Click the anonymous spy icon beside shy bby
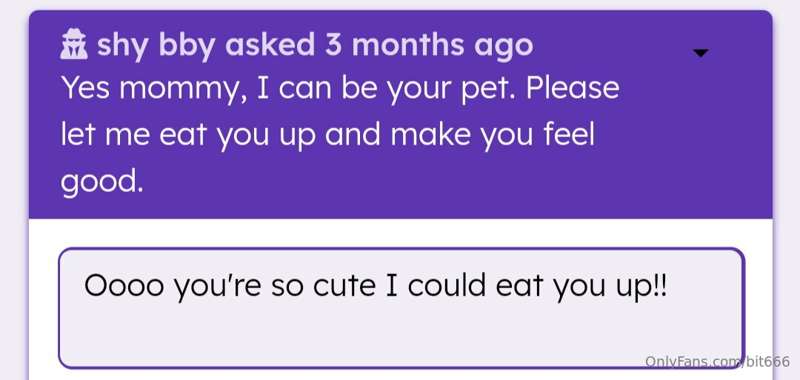 pos(74,45)
